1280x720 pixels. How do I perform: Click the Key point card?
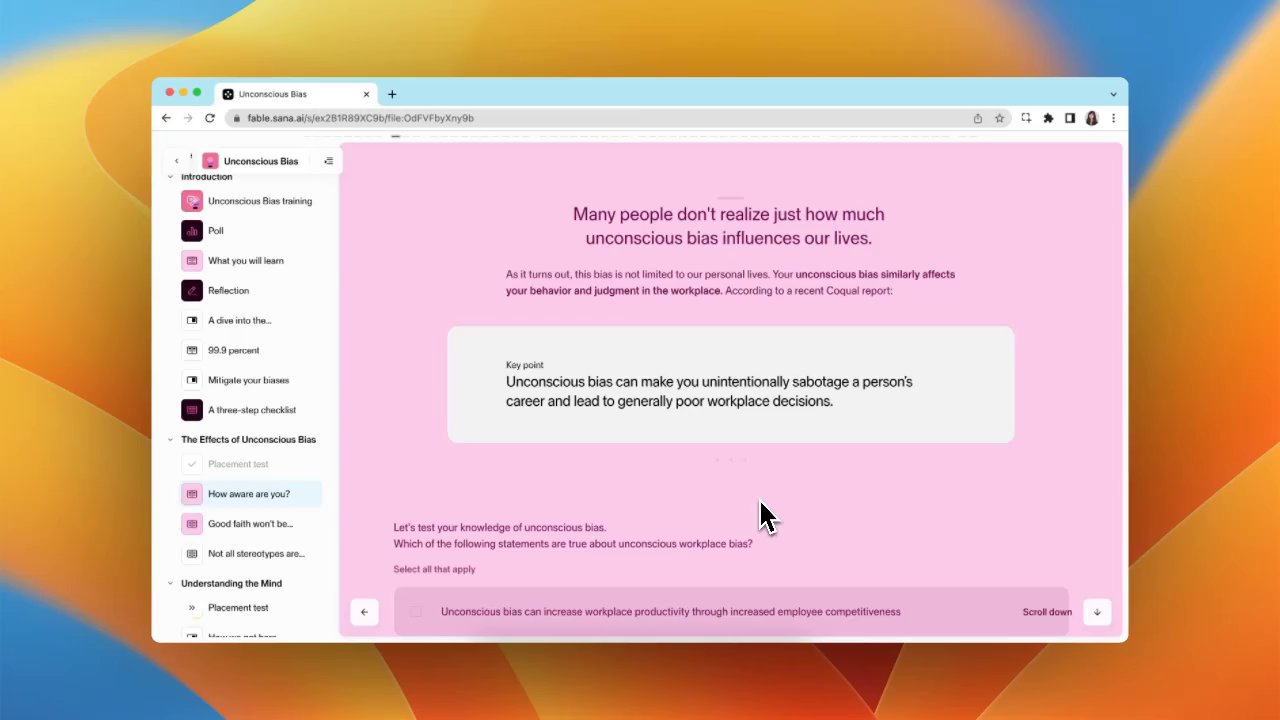tap(730, 385)
